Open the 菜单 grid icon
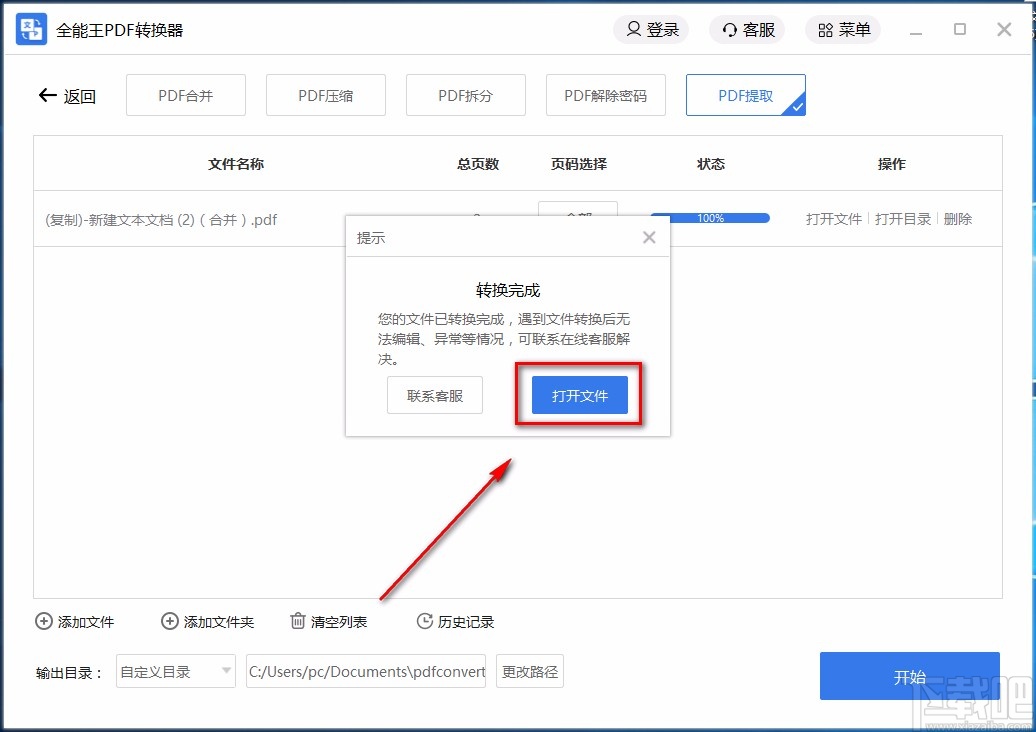The width and height of the screenshot is (1036, 732). coord(825,29)
